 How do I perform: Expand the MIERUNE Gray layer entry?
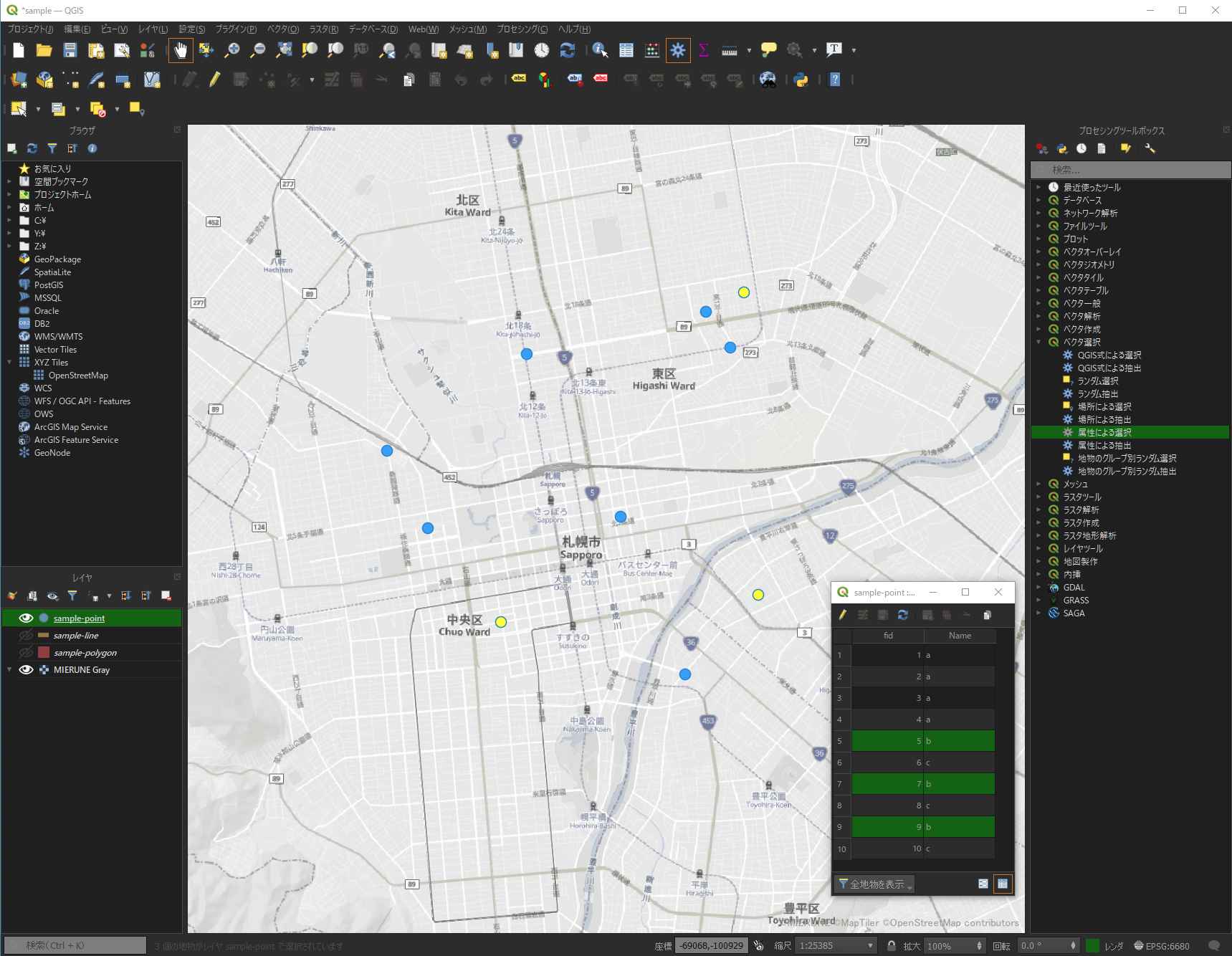tap(9, 669)
